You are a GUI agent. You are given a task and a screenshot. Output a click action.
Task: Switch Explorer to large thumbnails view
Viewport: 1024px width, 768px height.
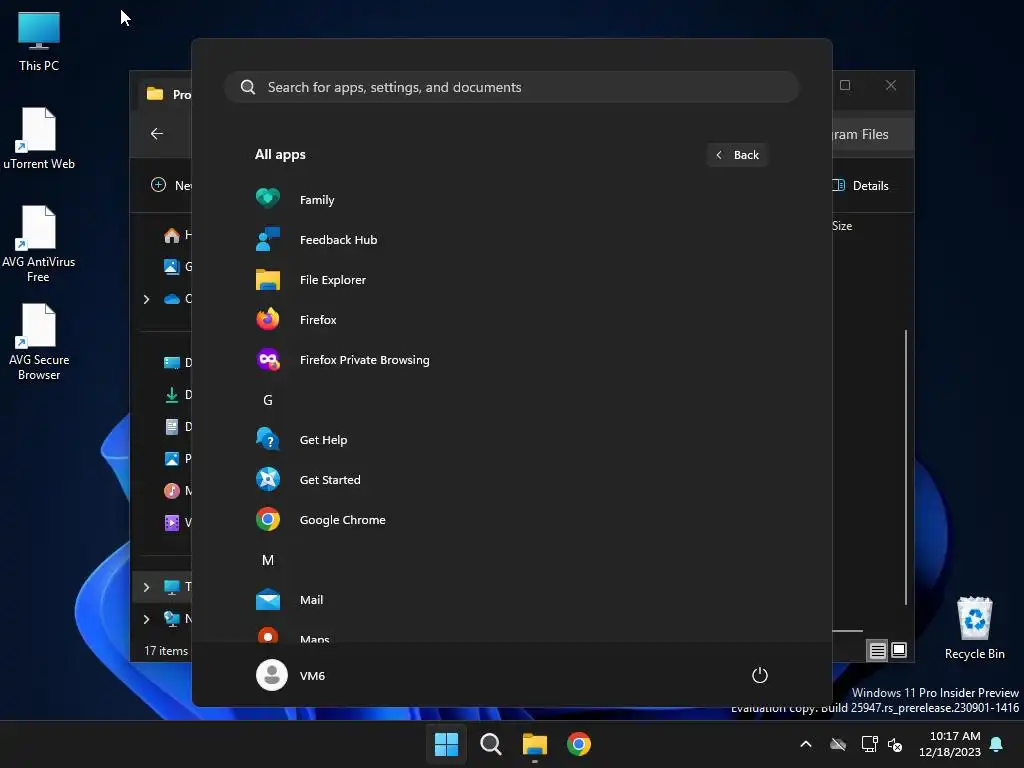pyautogui.click(x=899, y=650)
